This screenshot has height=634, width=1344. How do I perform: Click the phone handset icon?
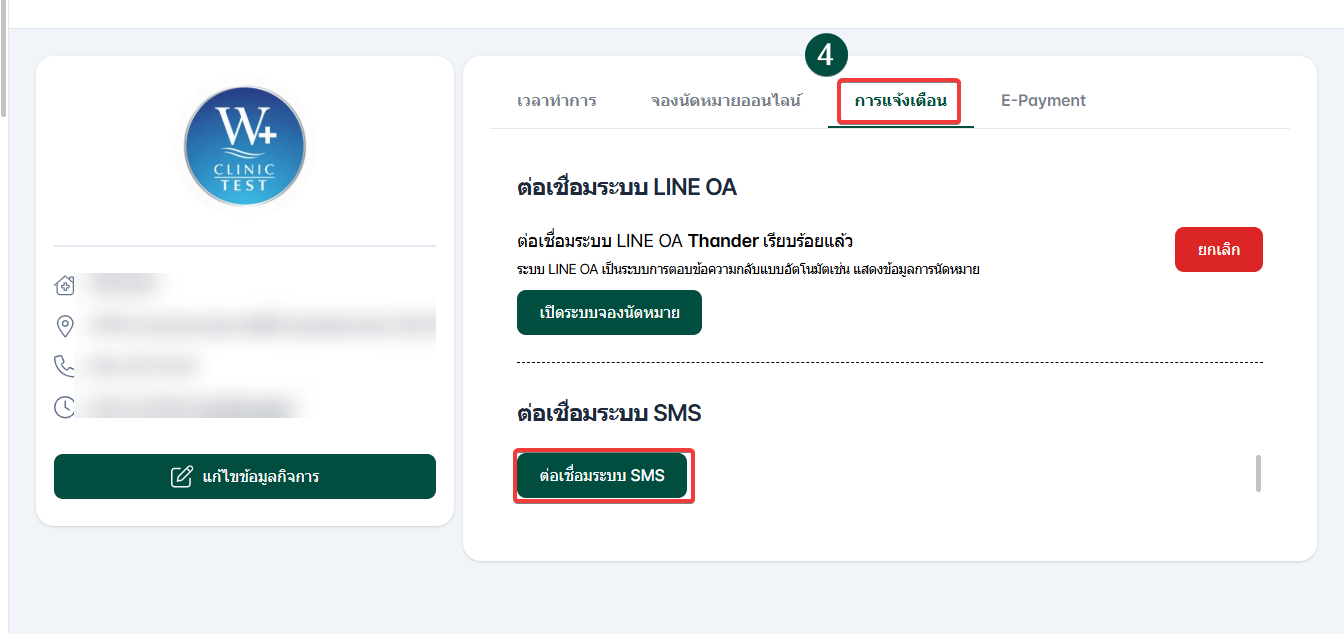point(65,366)
